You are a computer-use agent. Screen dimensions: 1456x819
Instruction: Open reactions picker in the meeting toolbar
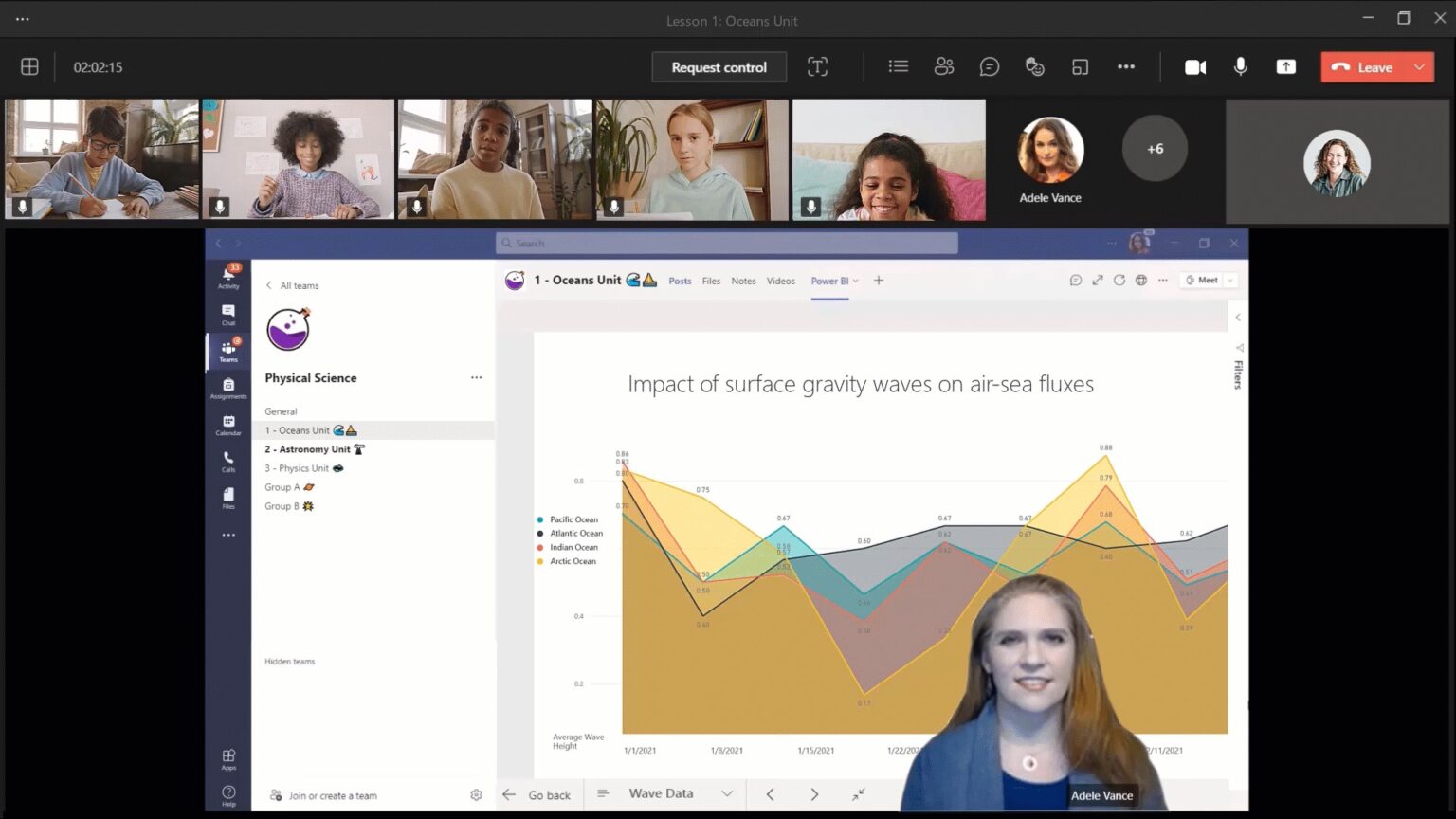click(1034, 66)
